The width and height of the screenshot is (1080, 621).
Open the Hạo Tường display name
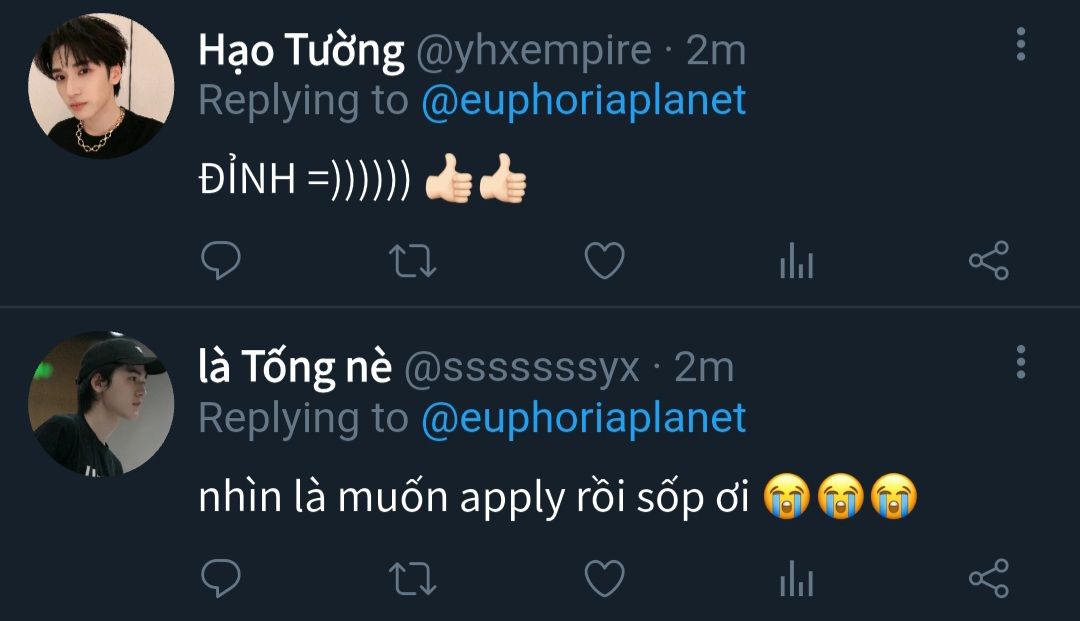pyautogui.click(x=301, y=50)
